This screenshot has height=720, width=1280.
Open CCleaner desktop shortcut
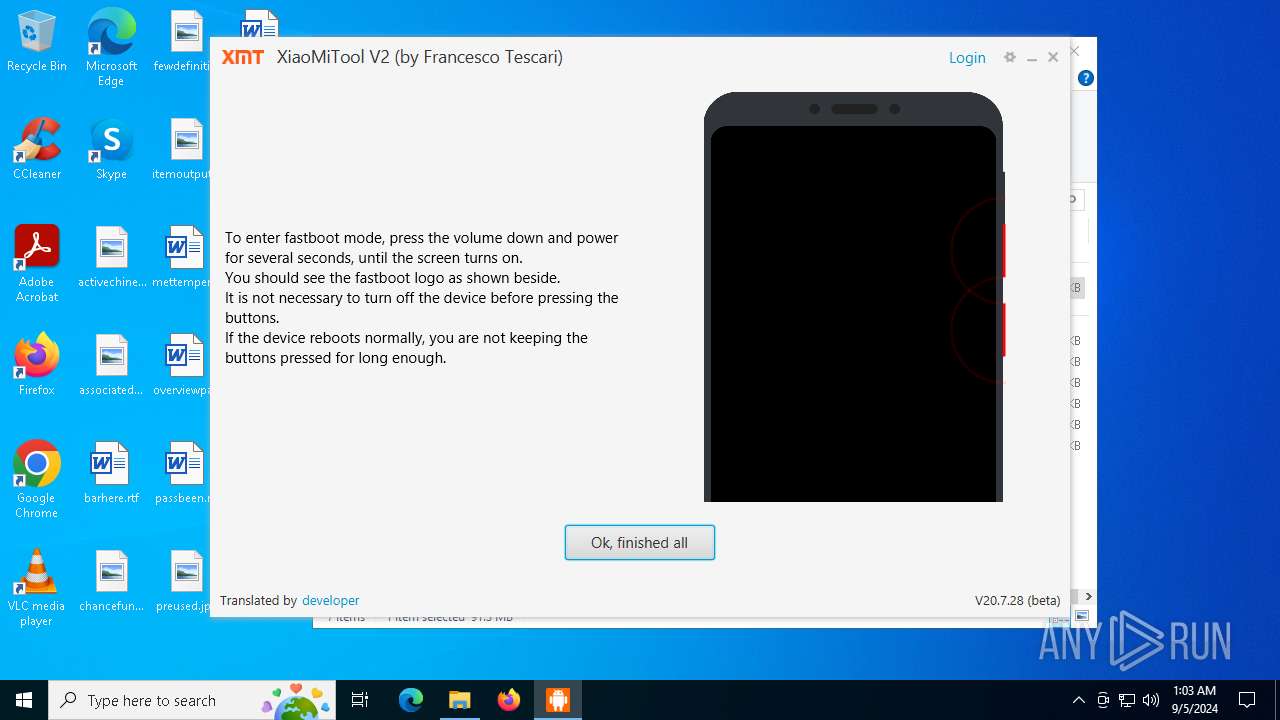(37, 149)
